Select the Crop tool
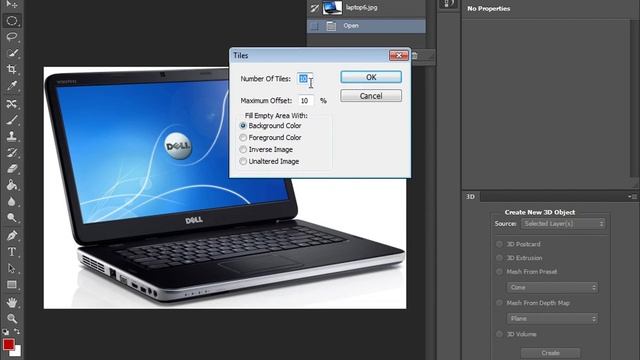Image resolution: width=640 pixels, height=360 pixels. click(x=11, y=69)
